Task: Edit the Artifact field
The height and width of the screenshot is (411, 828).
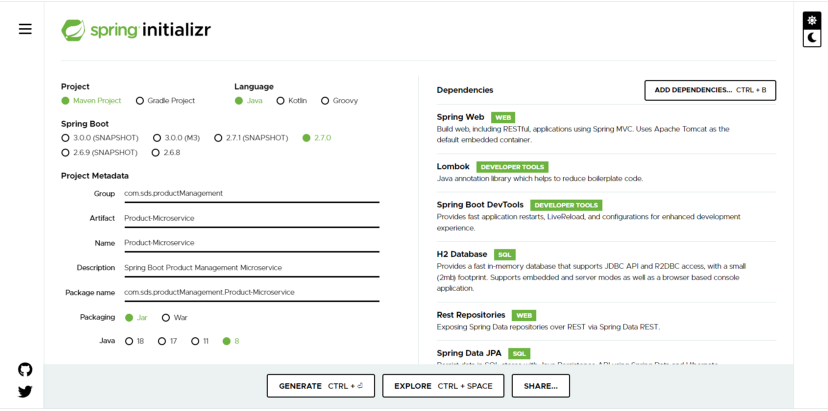Action: point(251,218)
